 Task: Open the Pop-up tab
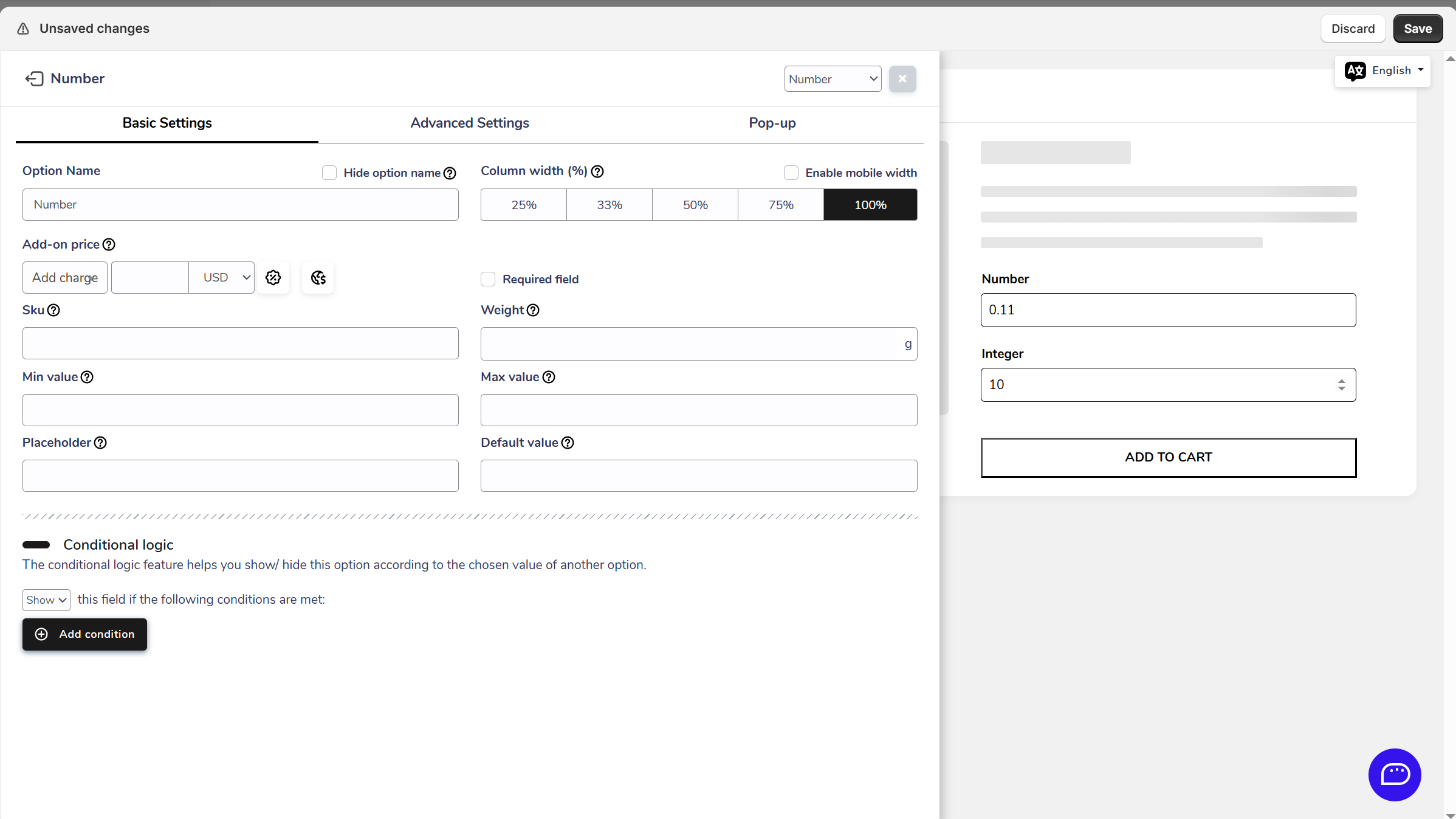tap(772, 123)
